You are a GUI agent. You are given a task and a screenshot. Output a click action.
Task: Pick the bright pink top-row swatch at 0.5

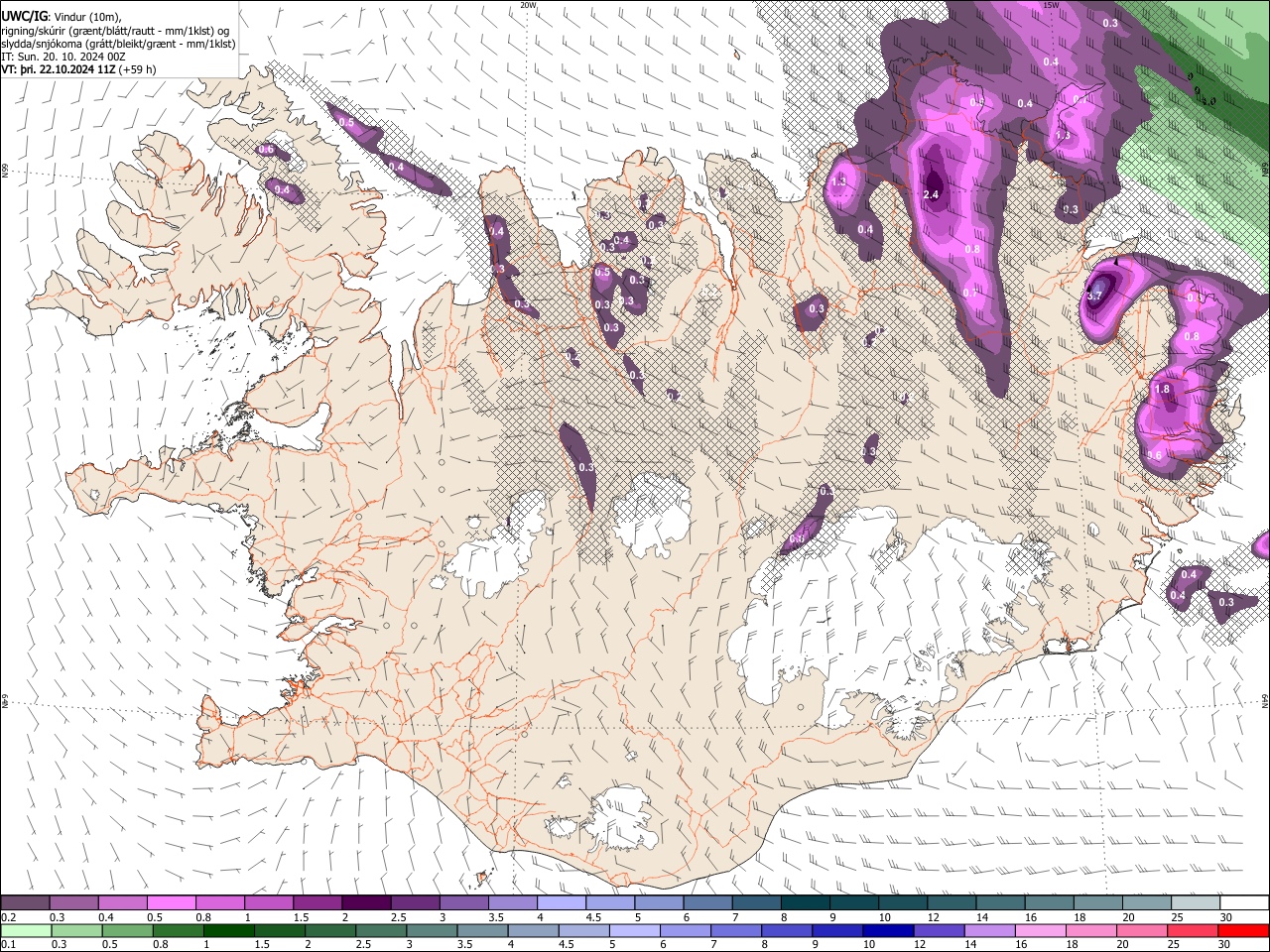172,903
